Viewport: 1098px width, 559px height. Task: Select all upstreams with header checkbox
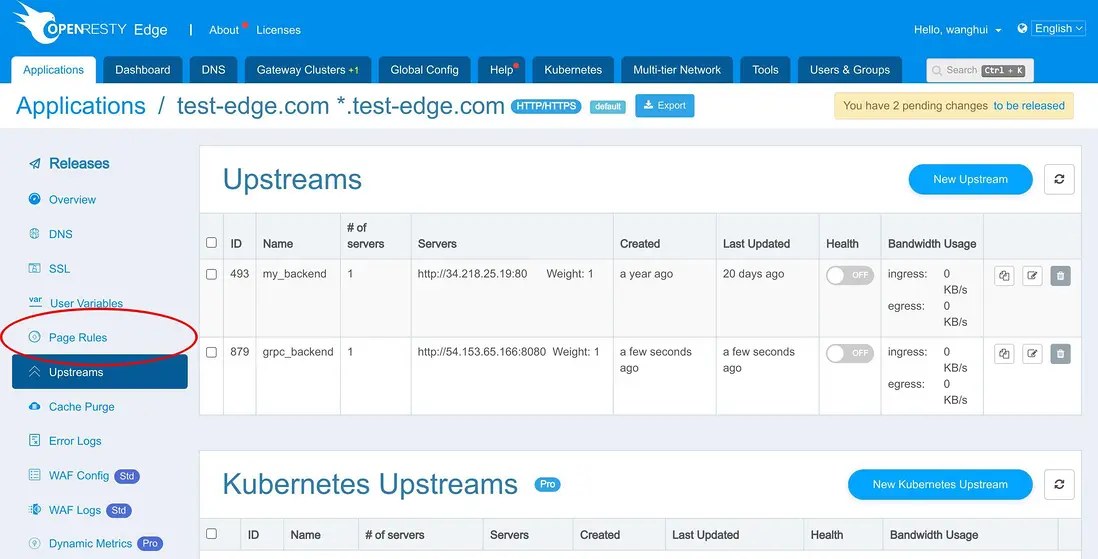coord(211,243)
